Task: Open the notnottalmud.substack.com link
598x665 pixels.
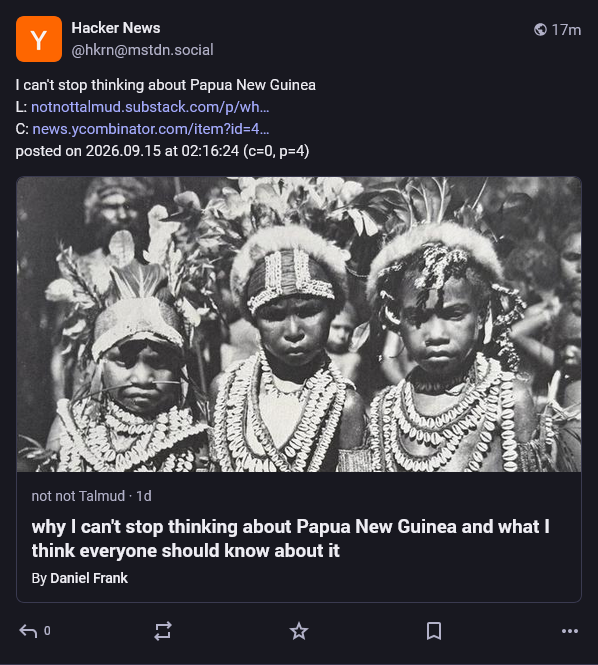Action: 150,107
